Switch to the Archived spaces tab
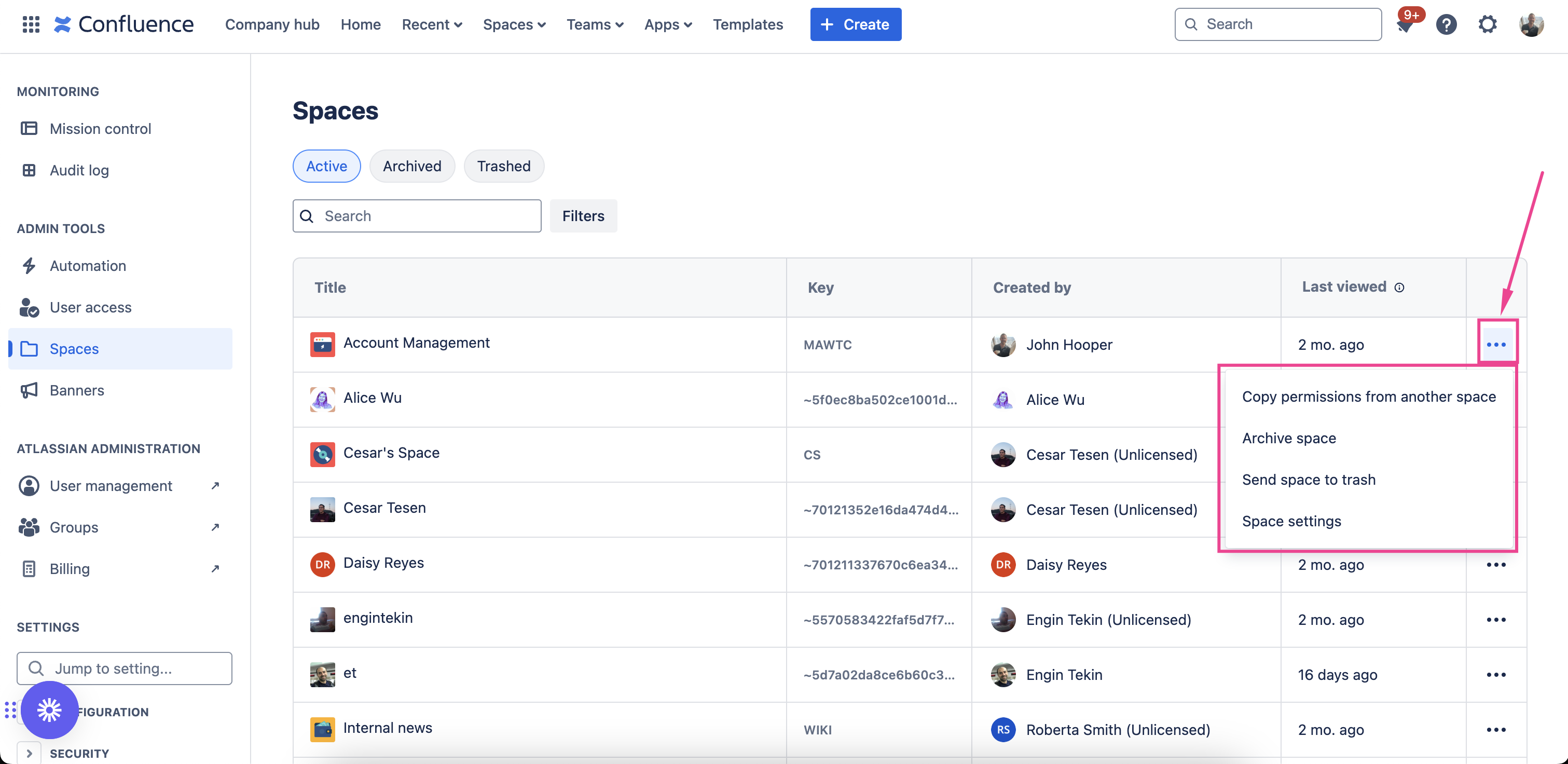 pyautogui.click(x=412, y=166)
